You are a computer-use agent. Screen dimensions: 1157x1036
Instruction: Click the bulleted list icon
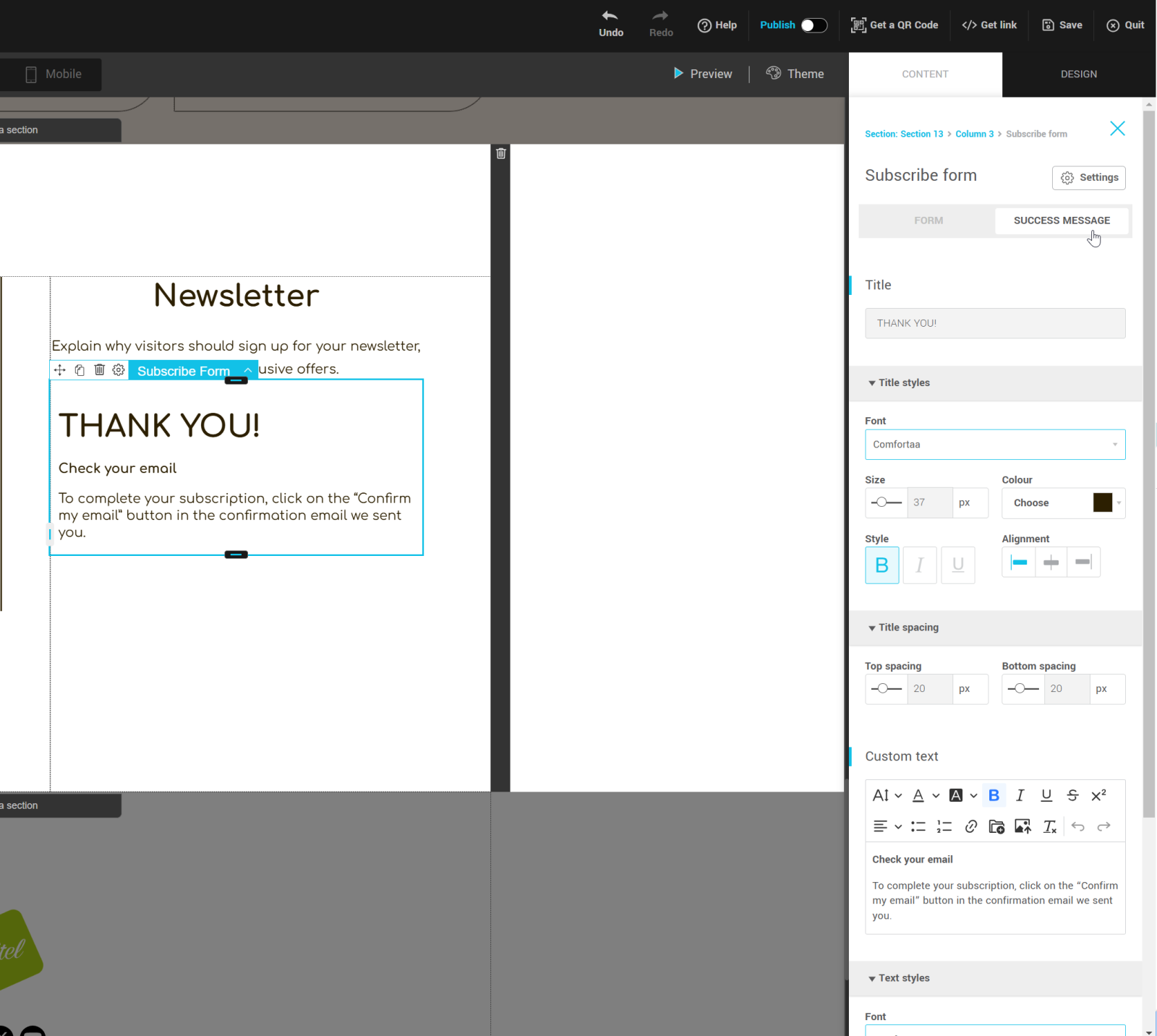click(918, 826)
